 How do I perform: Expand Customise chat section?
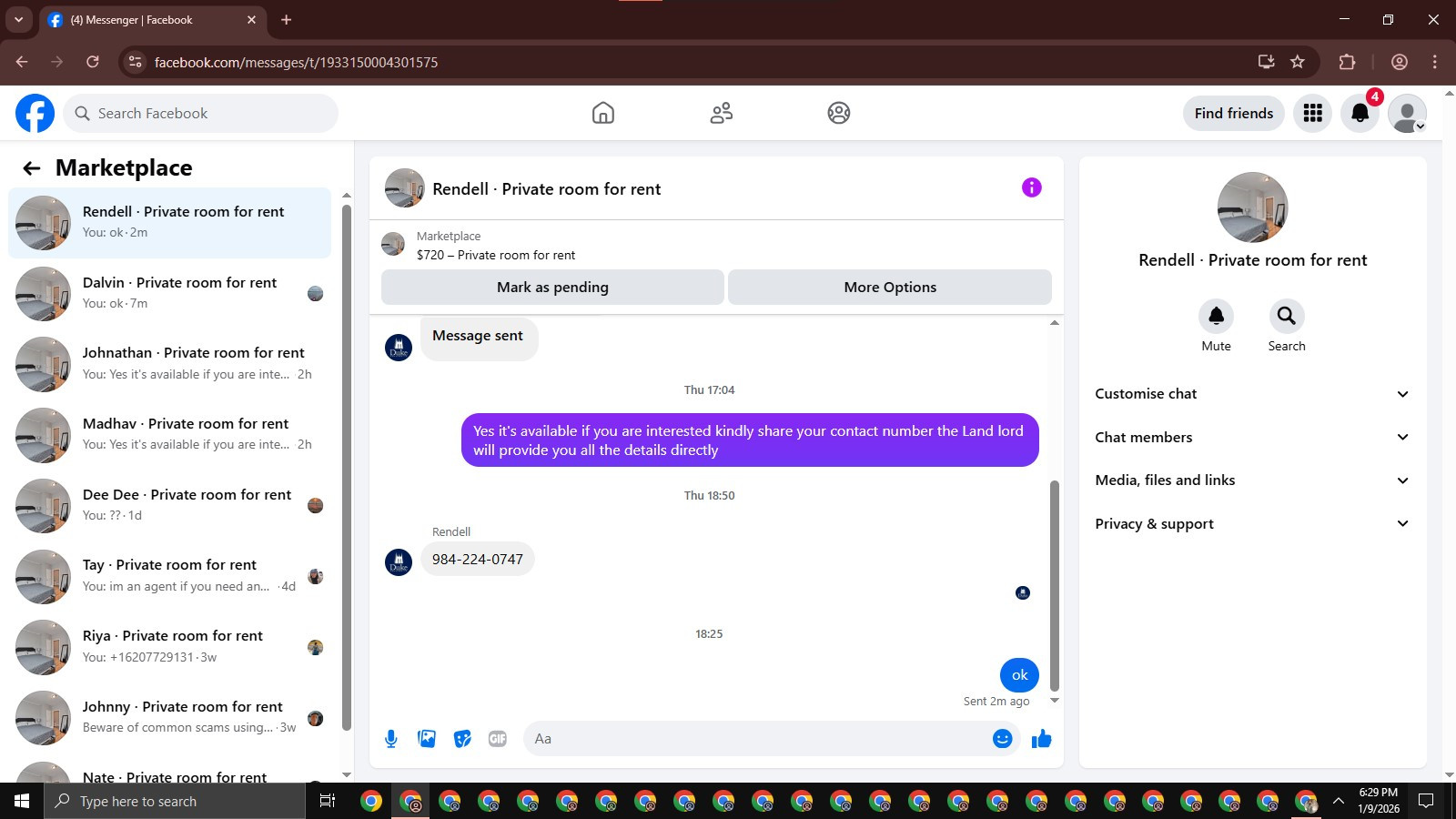(1252, 394)
